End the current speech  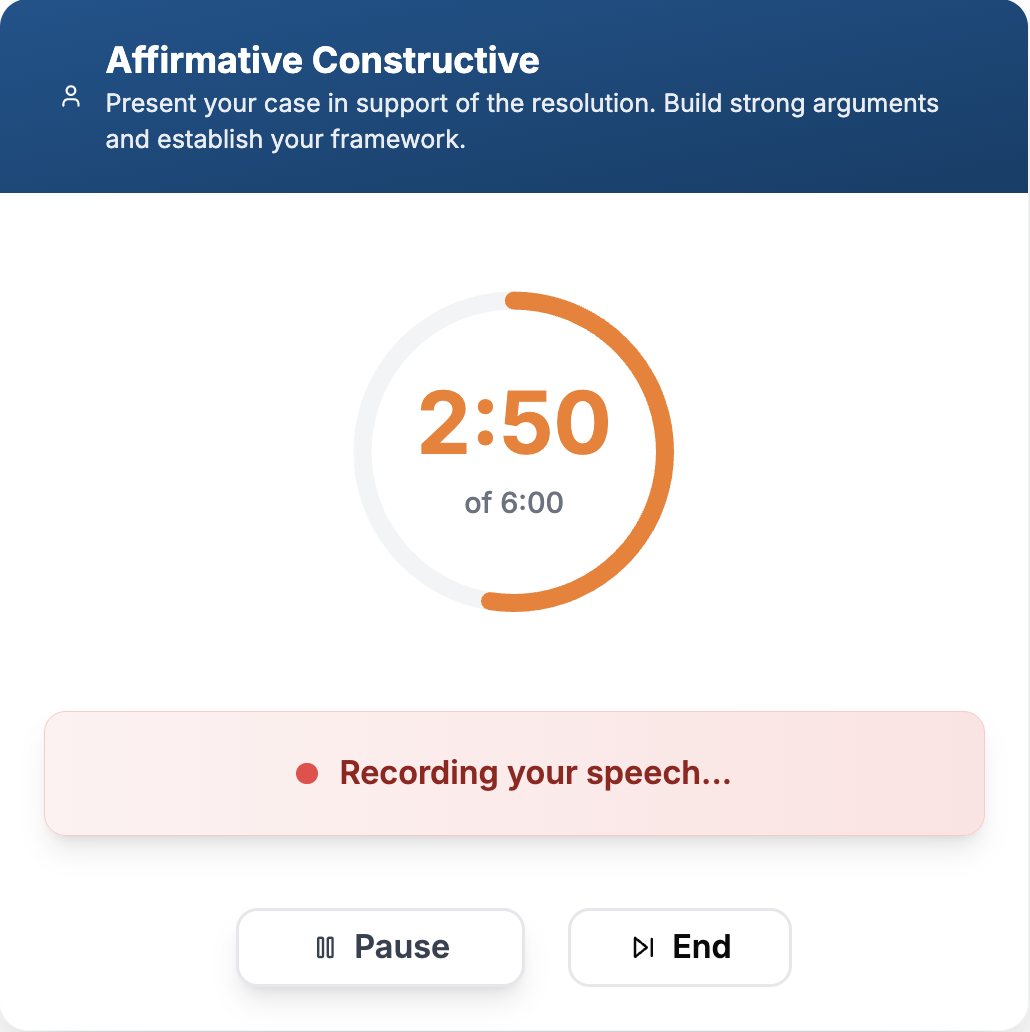(x=680, y=947)
